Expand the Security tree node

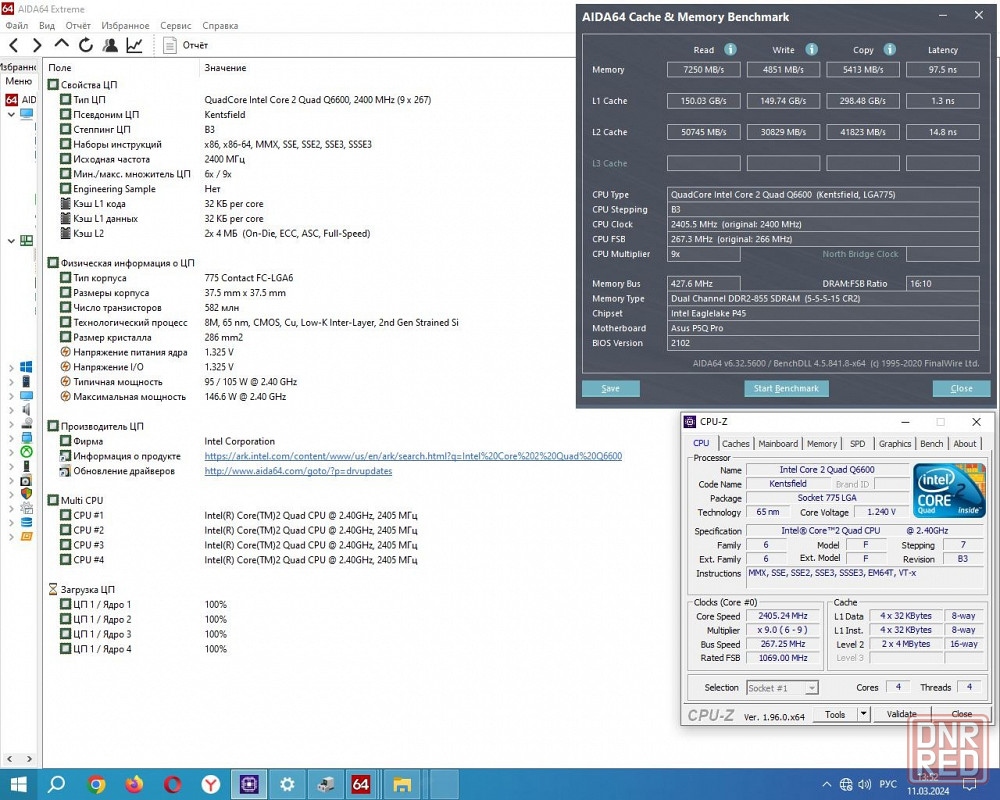11,494
